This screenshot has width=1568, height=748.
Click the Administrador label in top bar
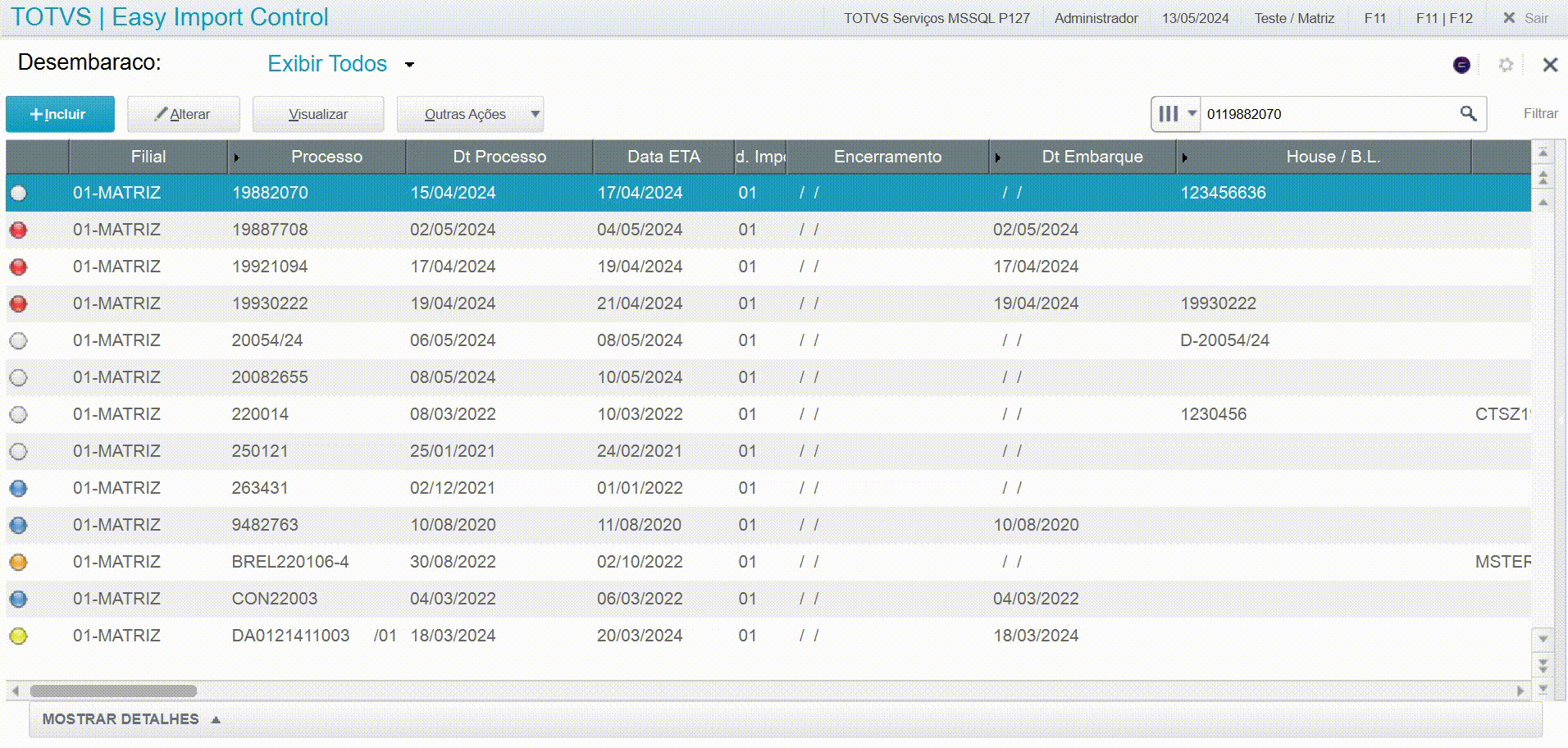[1096, 18]
